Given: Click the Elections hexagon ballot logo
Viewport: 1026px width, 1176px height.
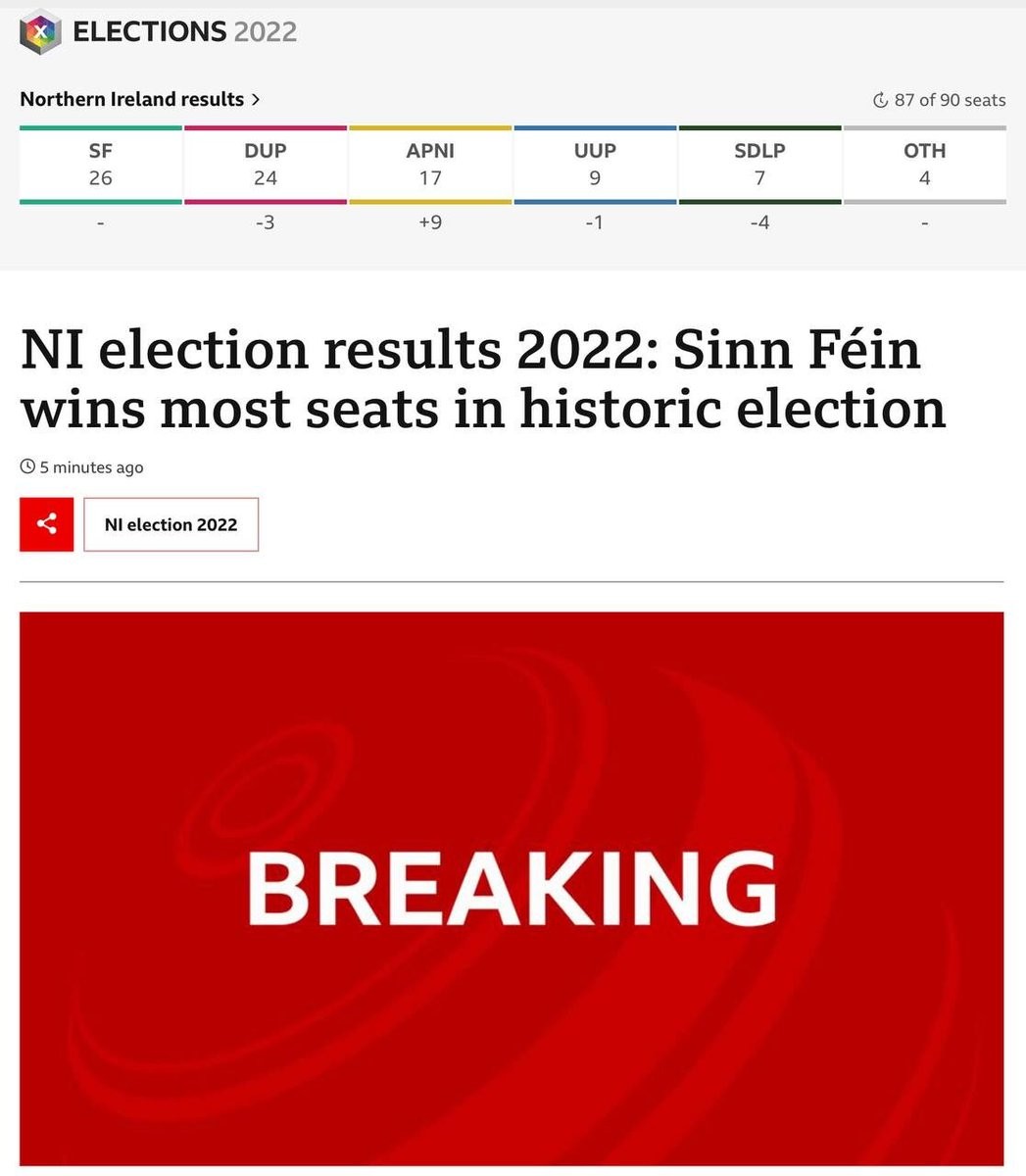Looking at the screenshot, I should pyautogui.click(x=40, y=32).
